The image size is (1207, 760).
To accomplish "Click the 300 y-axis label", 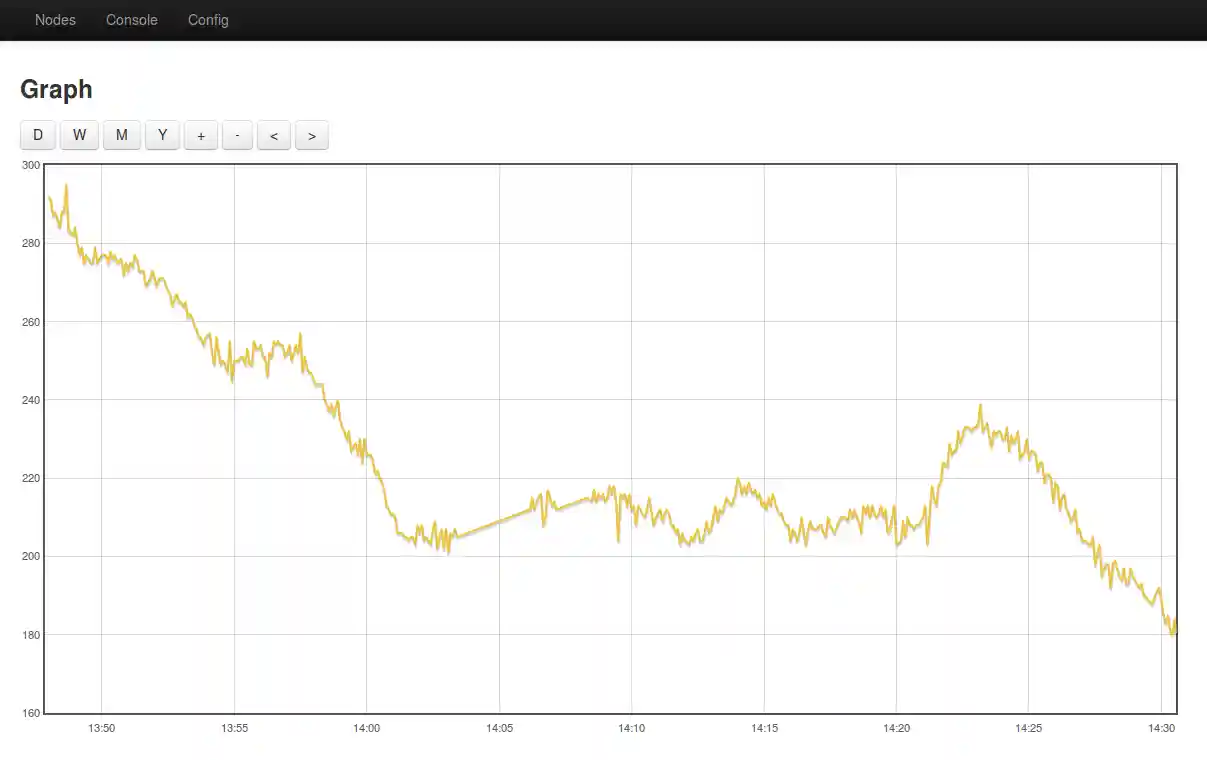I will coord(30,165).
